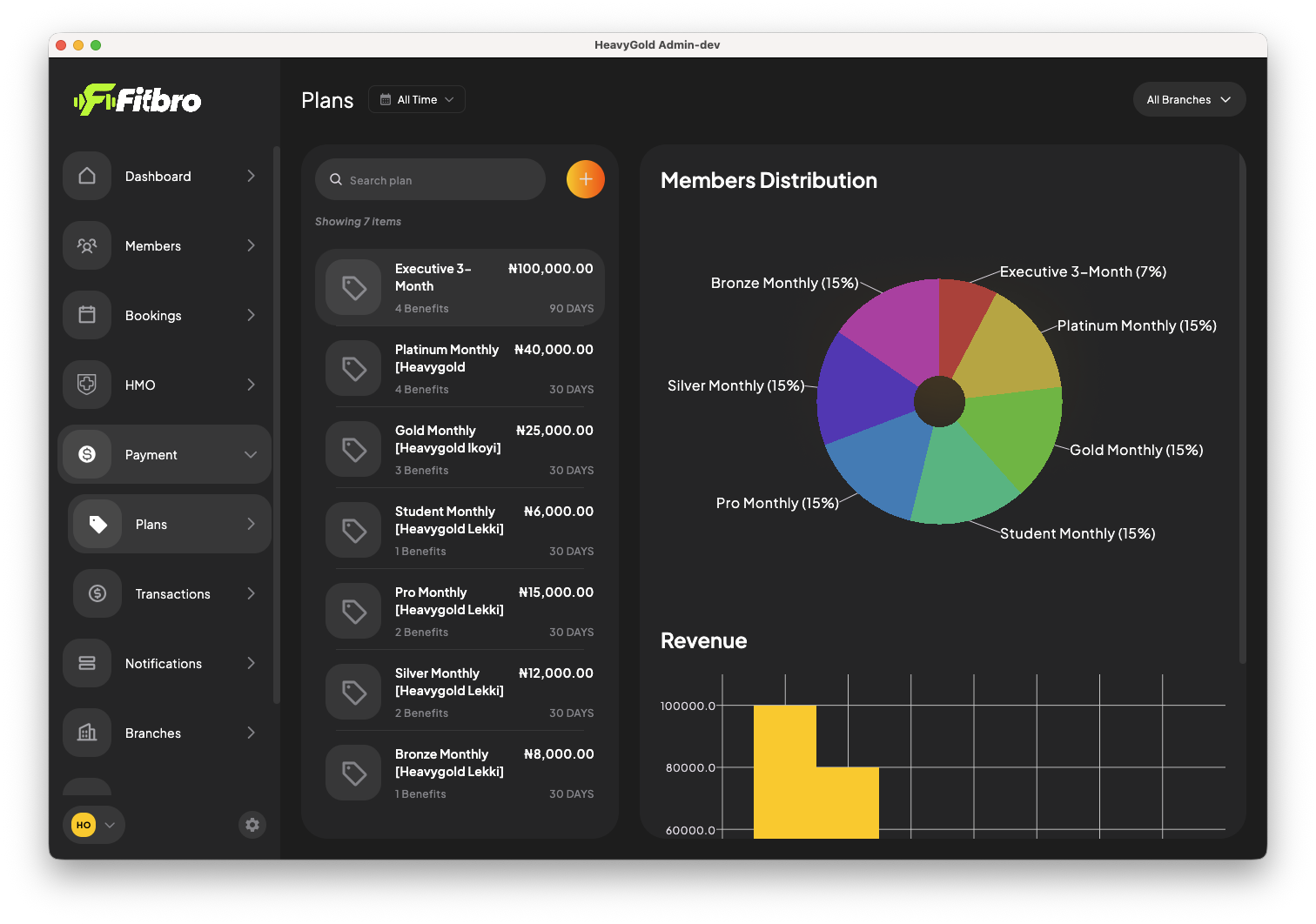Open the Branches menu item
This screenshot has height=924, width=1316.
pyautogui.click(x=164, y=733)
